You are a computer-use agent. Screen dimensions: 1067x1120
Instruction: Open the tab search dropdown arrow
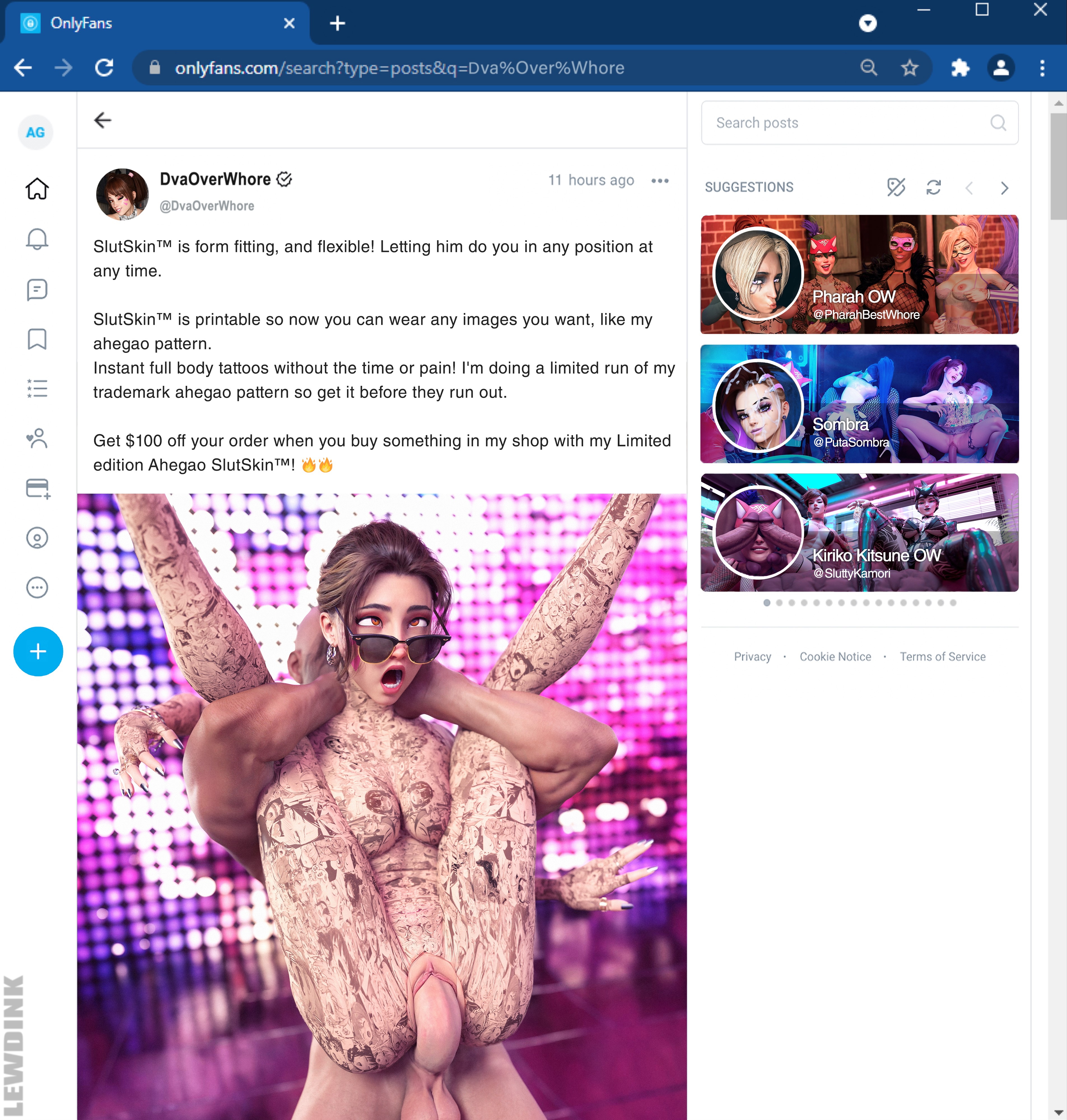pos(867,23)
